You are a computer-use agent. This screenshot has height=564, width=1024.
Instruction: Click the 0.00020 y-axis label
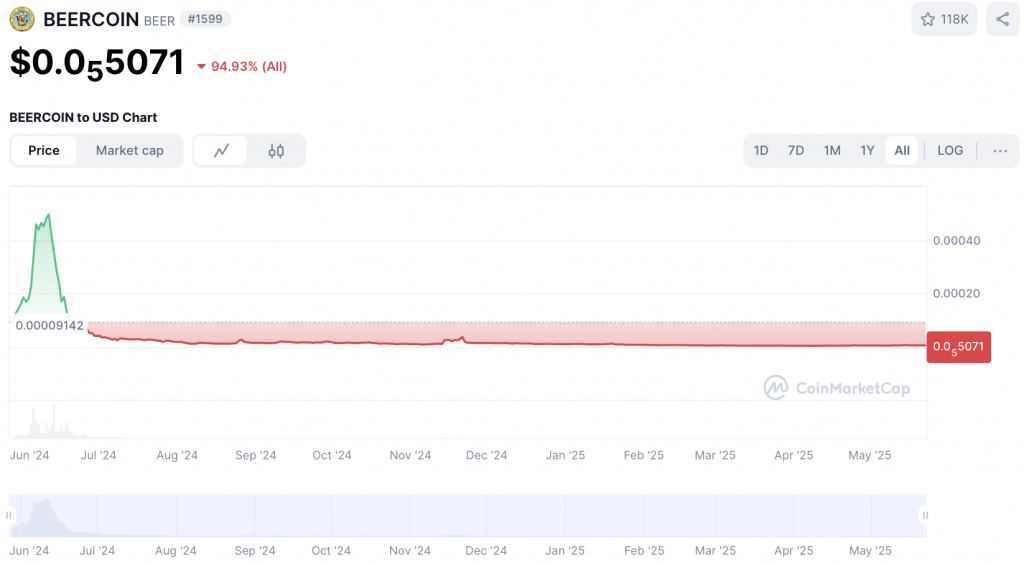coord(956,293)
